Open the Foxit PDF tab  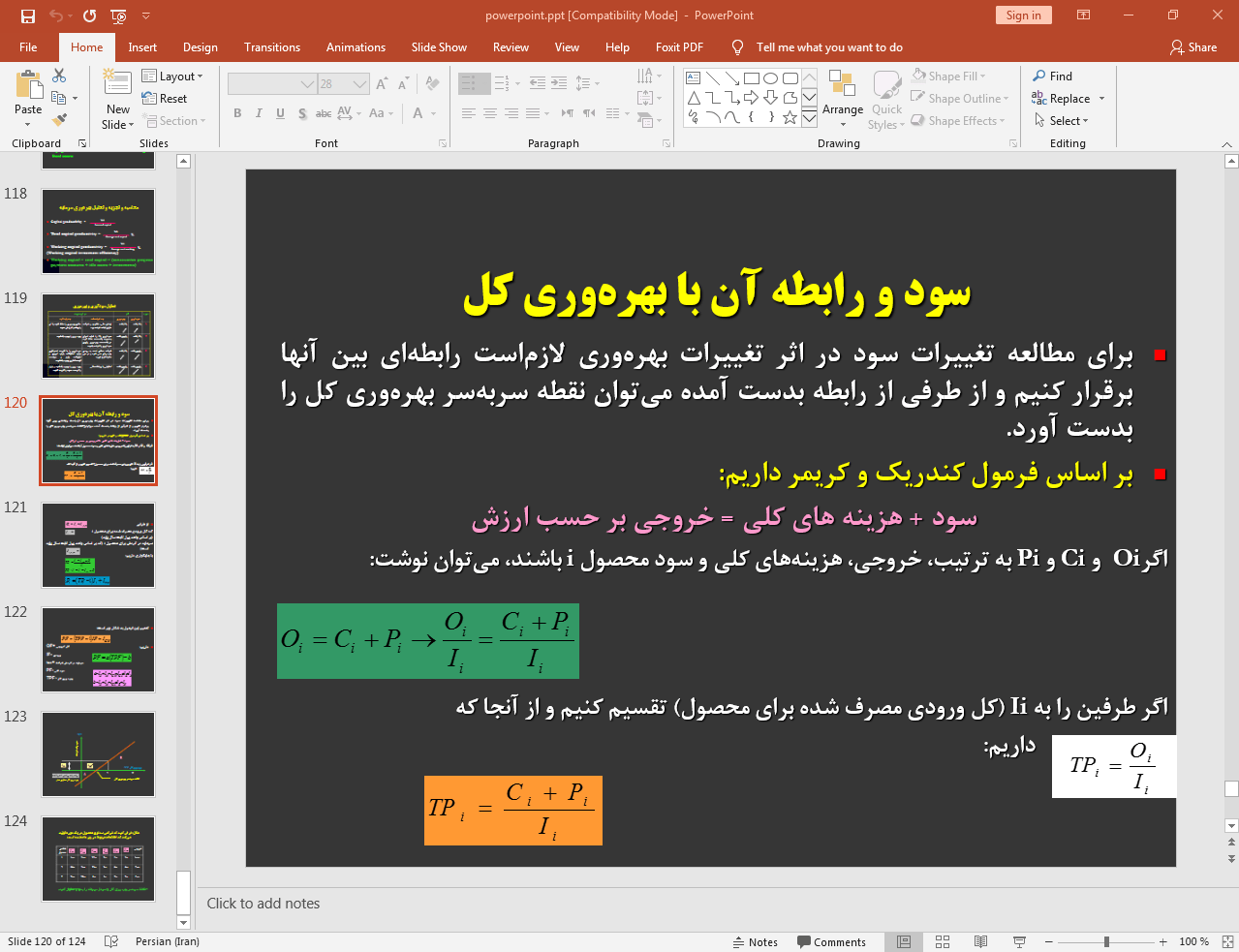(679, 46)
